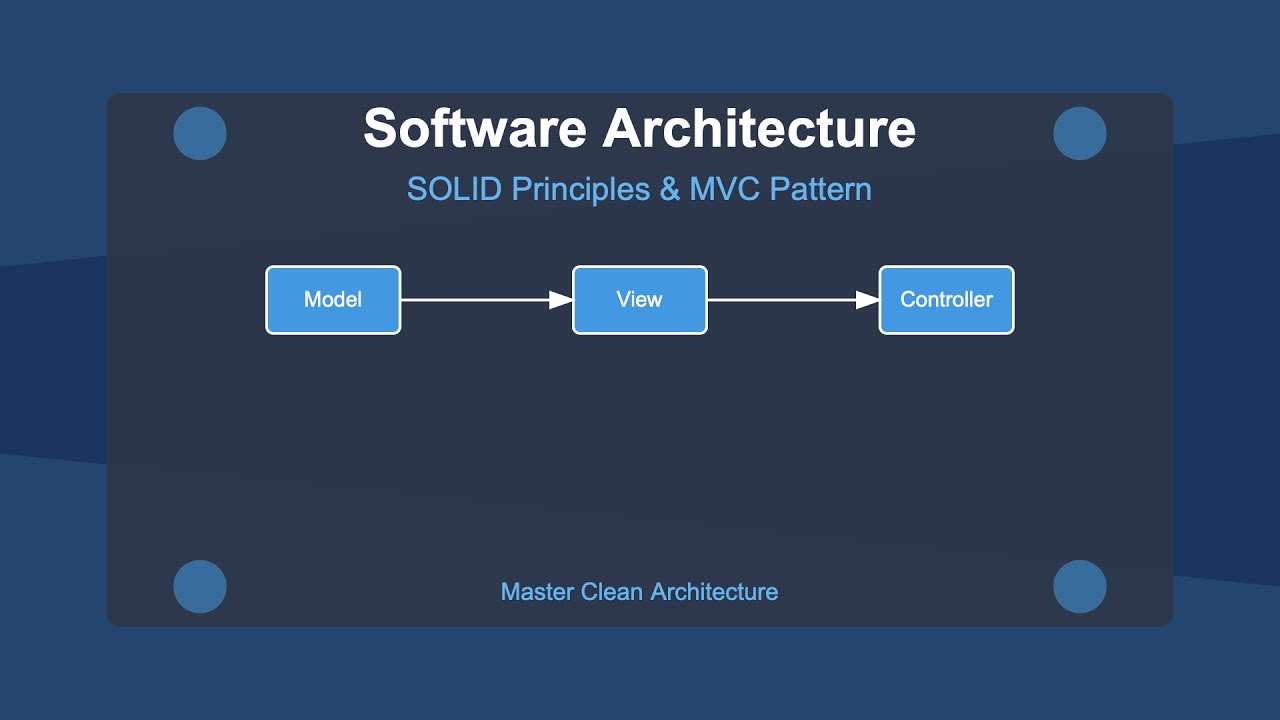Image resolution: width=1280 pixels, height=720 pixels.
Task: Click the bottom-left corner circle icon
Action: 200,587
